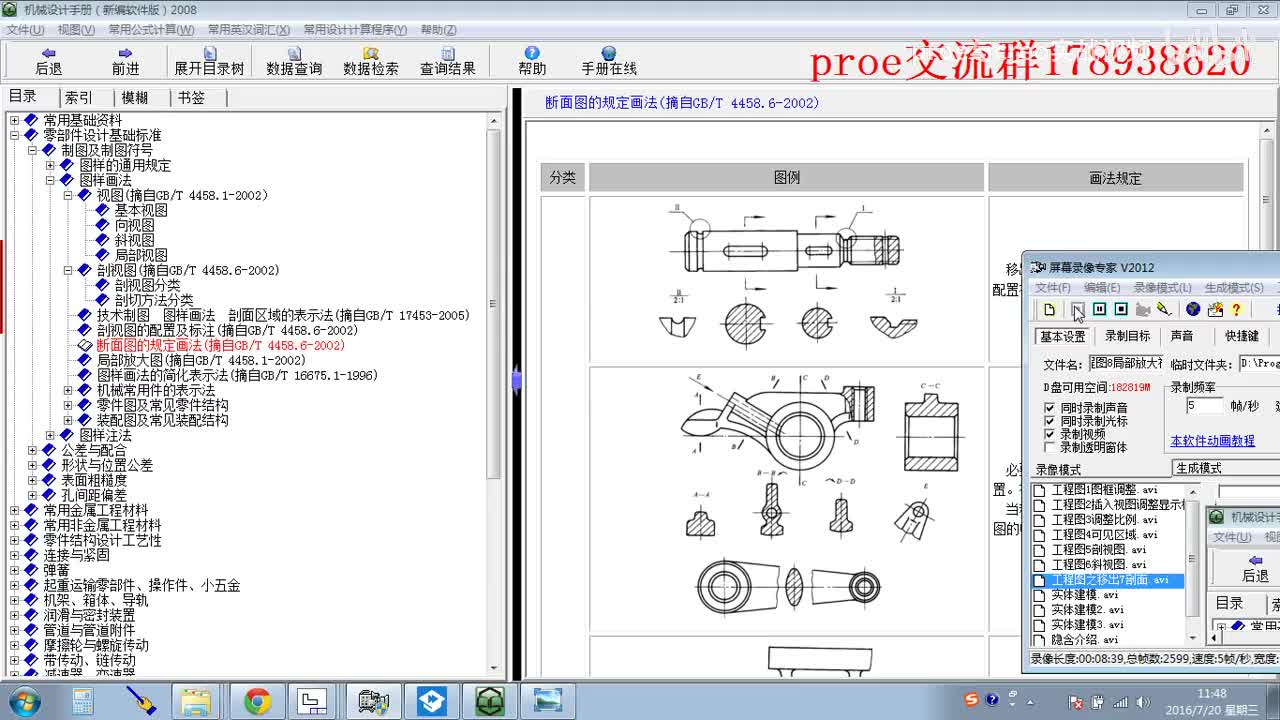Viewport: 1280px width, 720px height.
Task: Switch to the 模糊 tab
Action: coord(135,97)
